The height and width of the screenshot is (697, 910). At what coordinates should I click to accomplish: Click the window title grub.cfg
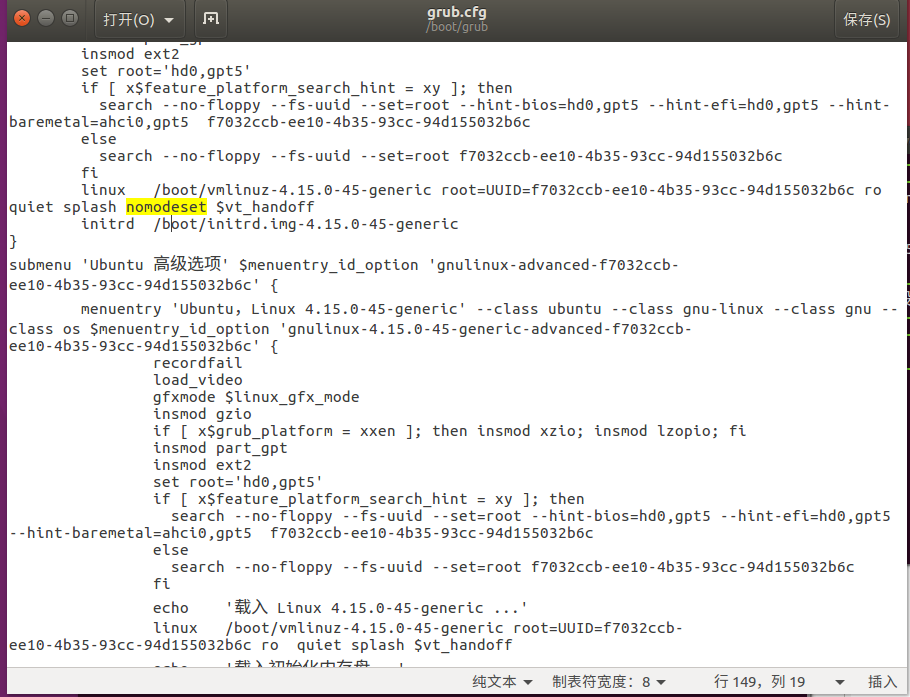457,12
